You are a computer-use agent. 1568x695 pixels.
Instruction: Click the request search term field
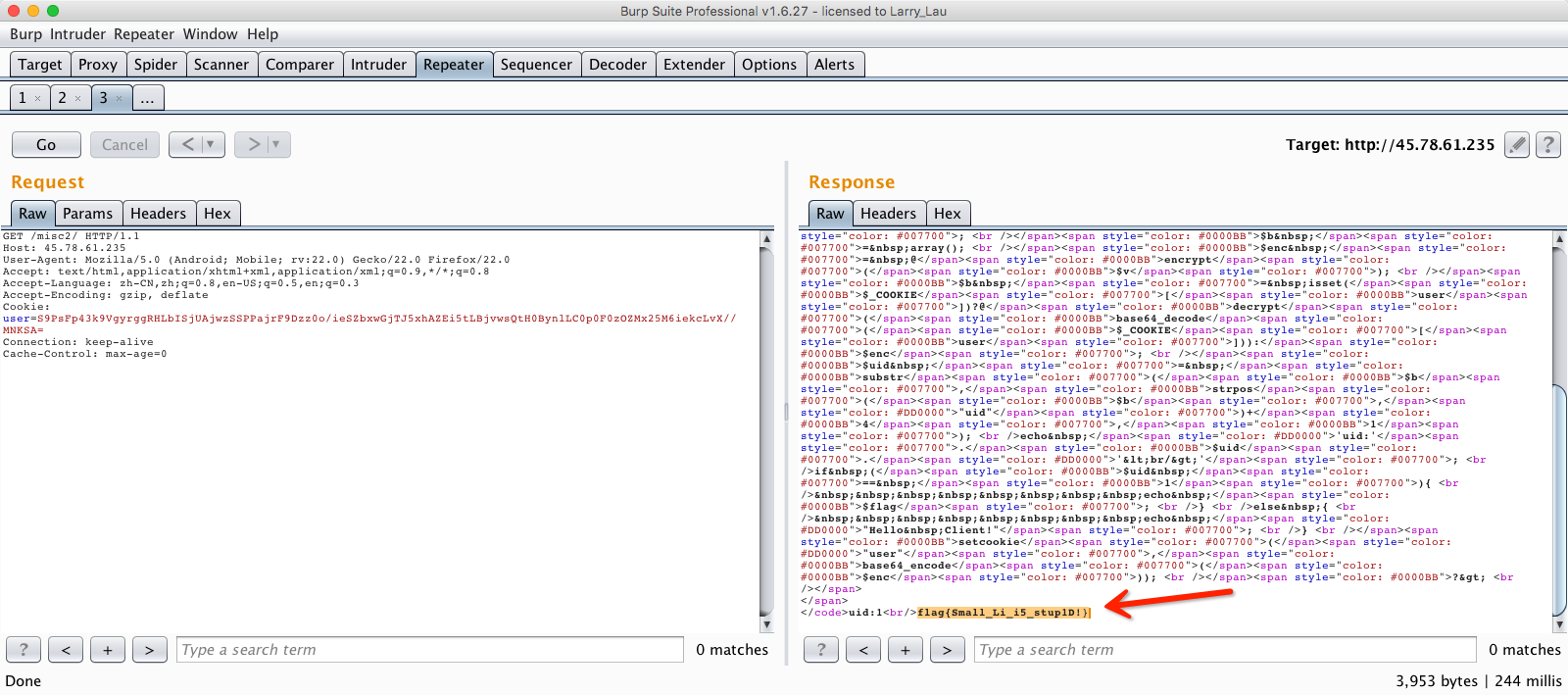430,649
